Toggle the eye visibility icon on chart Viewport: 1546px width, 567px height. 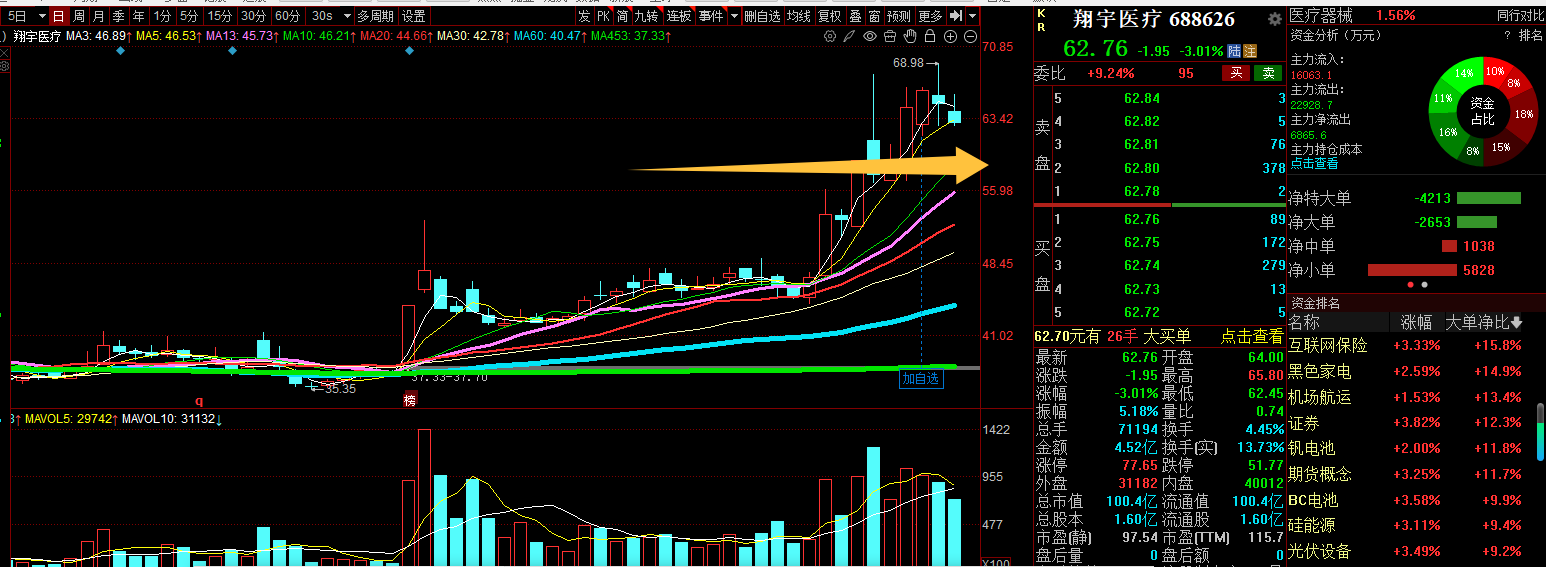click(x=870, y=36)
